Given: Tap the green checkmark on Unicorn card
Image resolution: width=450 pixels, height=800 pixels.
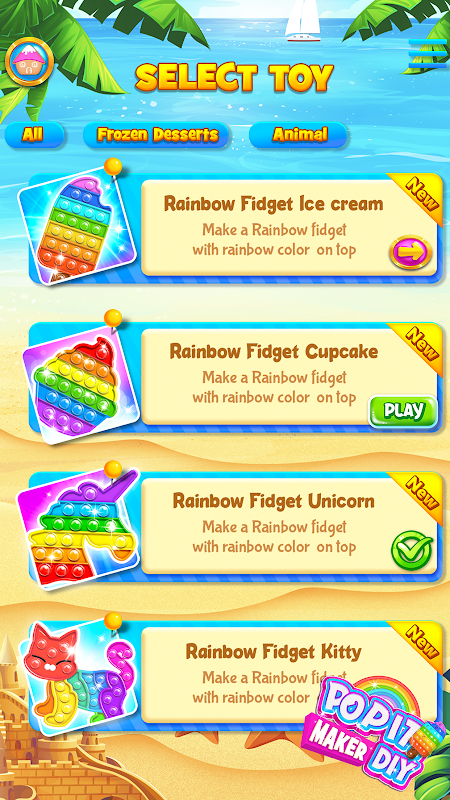Looking at the screenshot, I should point(412,550).
